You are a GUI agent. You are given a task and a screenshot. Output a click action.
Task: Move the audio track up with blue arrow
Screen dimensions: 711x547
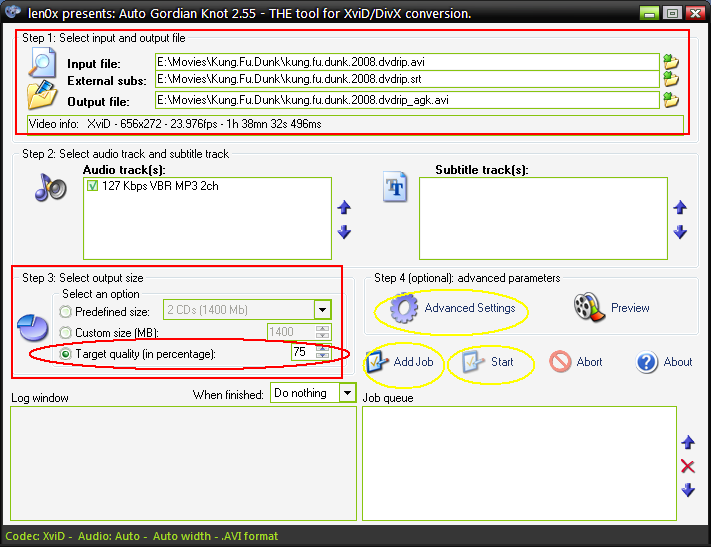(344, 208)
